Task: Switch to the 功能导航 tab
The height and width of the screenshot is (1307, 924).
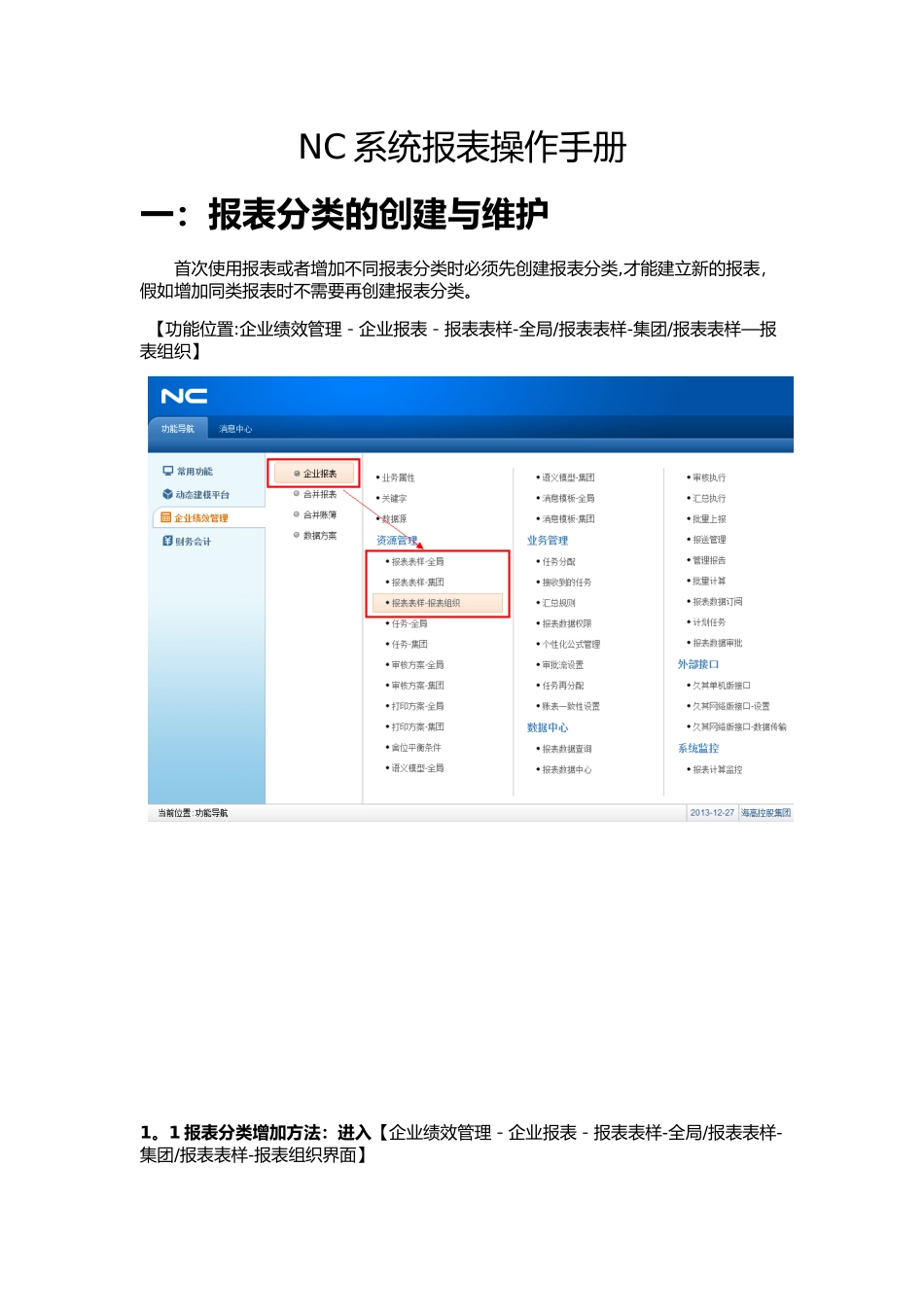Action: click(177, 429)
